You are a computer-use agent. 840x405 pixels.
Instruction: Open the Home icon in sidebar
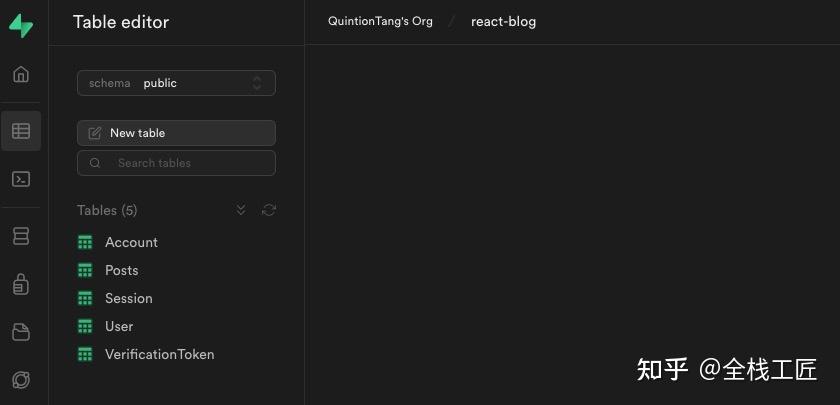(x=21, y=75)
